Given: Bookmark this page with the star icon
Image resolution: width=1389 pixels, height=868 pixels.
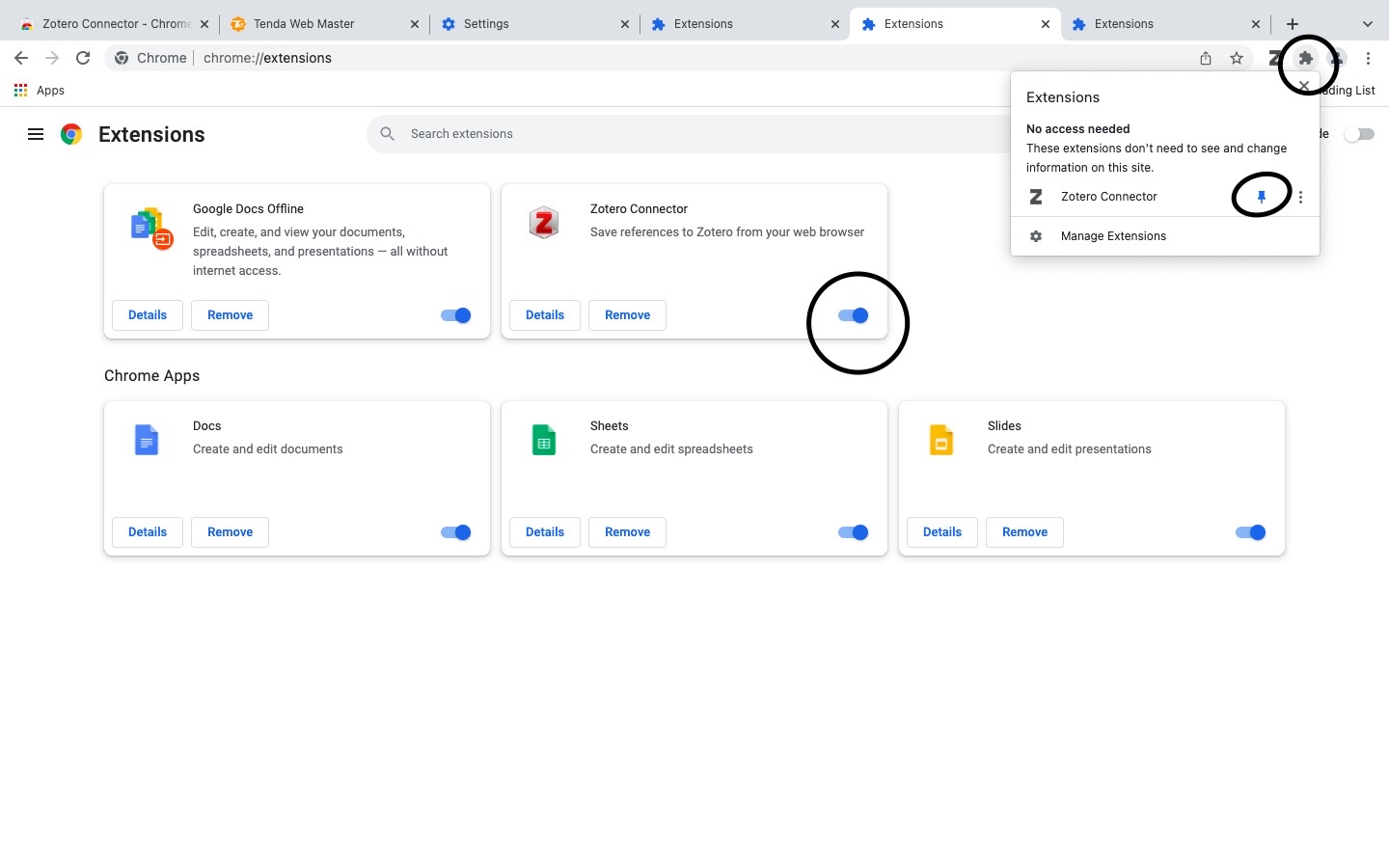Looking at the screenshot, I should pos(1237,58).
